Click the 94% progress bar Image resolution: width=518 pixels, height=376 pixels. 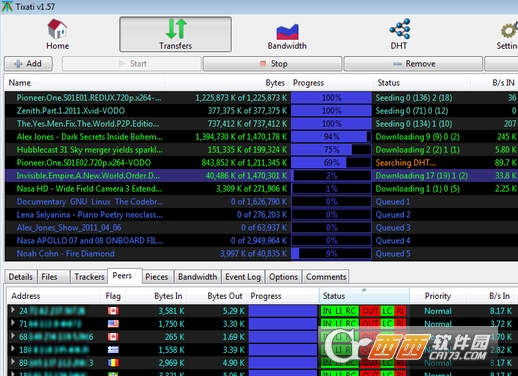(331, 137)
